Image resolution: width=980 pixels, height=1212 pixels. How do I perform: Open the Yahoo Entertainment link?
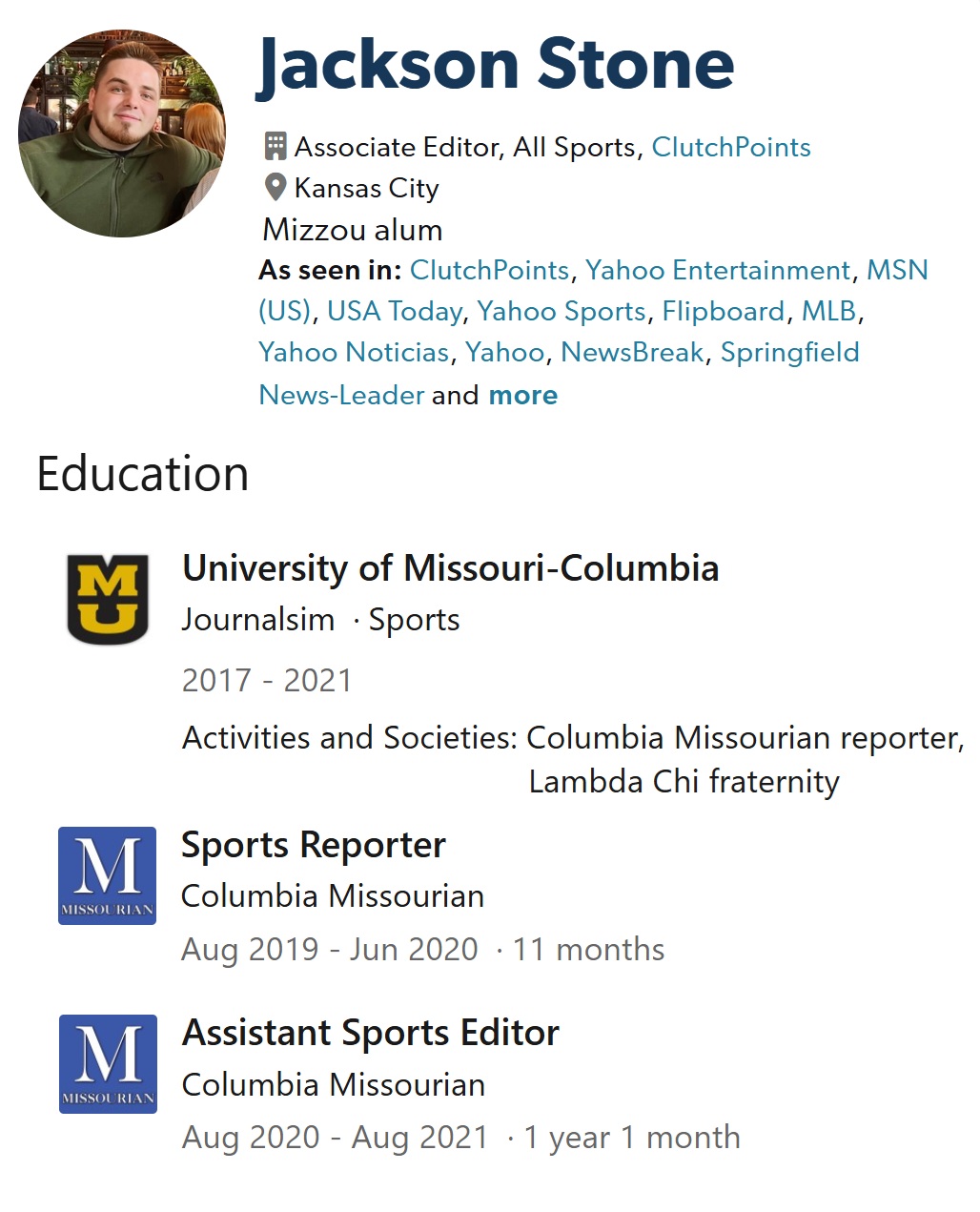(718, 271)
